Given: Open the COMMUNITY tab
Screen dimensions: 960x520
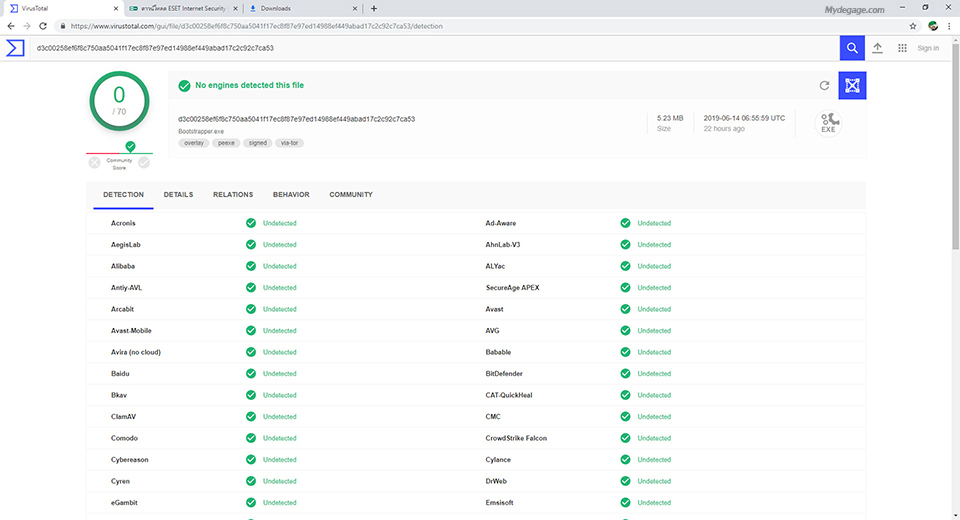Looking at the screenshot, I should tap(351, 195).
